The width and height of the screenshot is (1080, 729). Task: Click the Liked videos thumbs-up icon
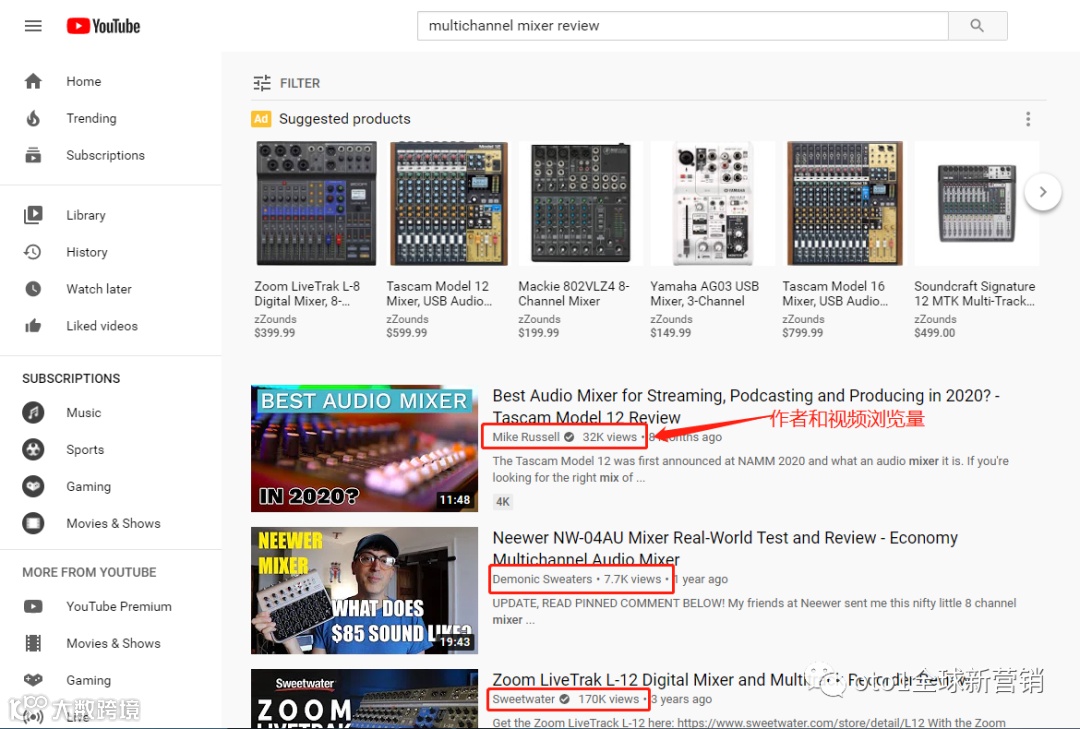click(x=33, y=326)
